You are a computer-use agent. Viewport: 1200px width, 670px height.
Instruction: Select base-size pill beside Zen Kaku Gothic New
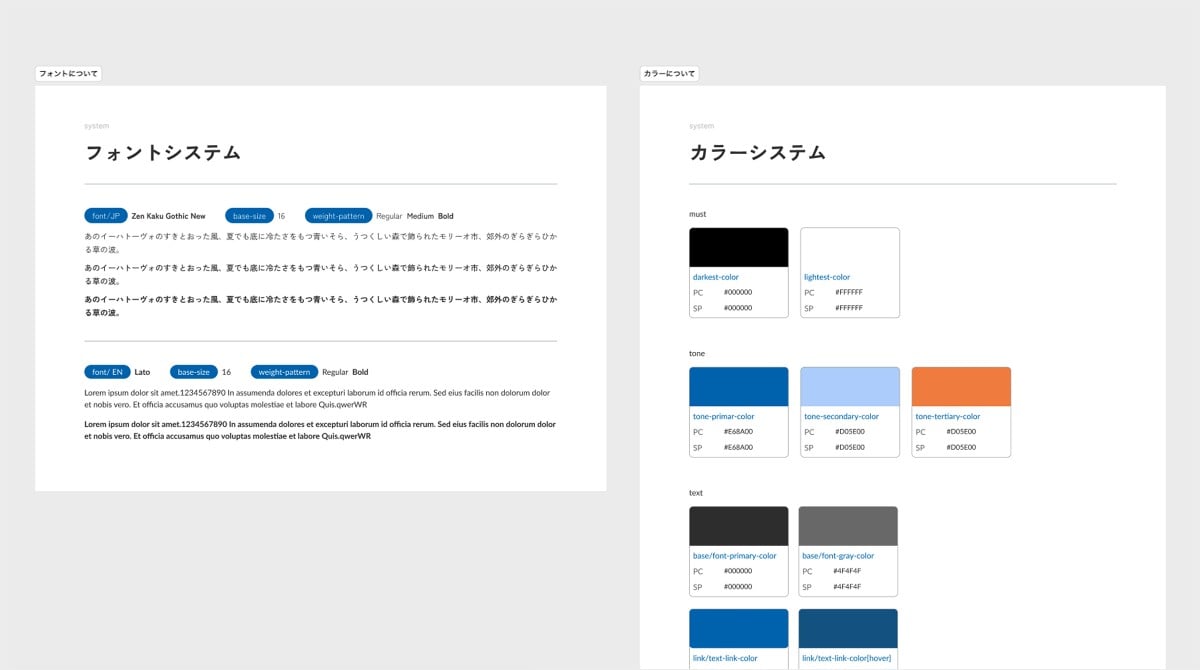tap(249, 216)
